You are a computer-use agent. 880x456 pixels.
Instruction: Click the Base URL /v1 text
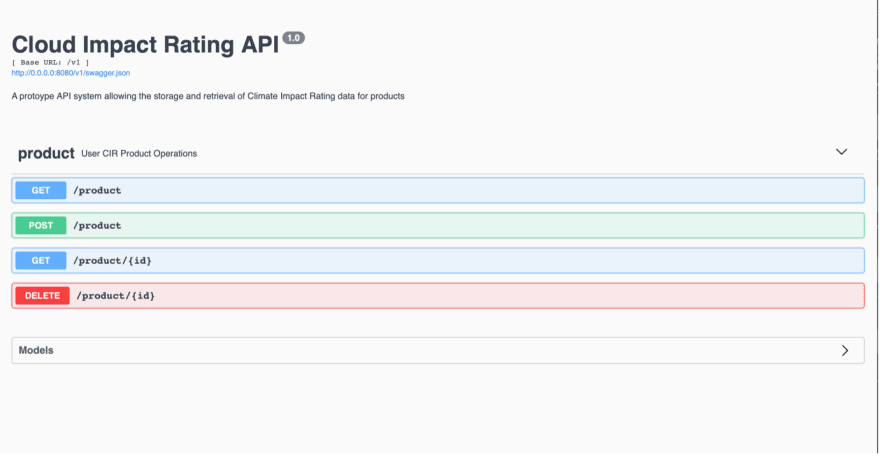point(51,63)
